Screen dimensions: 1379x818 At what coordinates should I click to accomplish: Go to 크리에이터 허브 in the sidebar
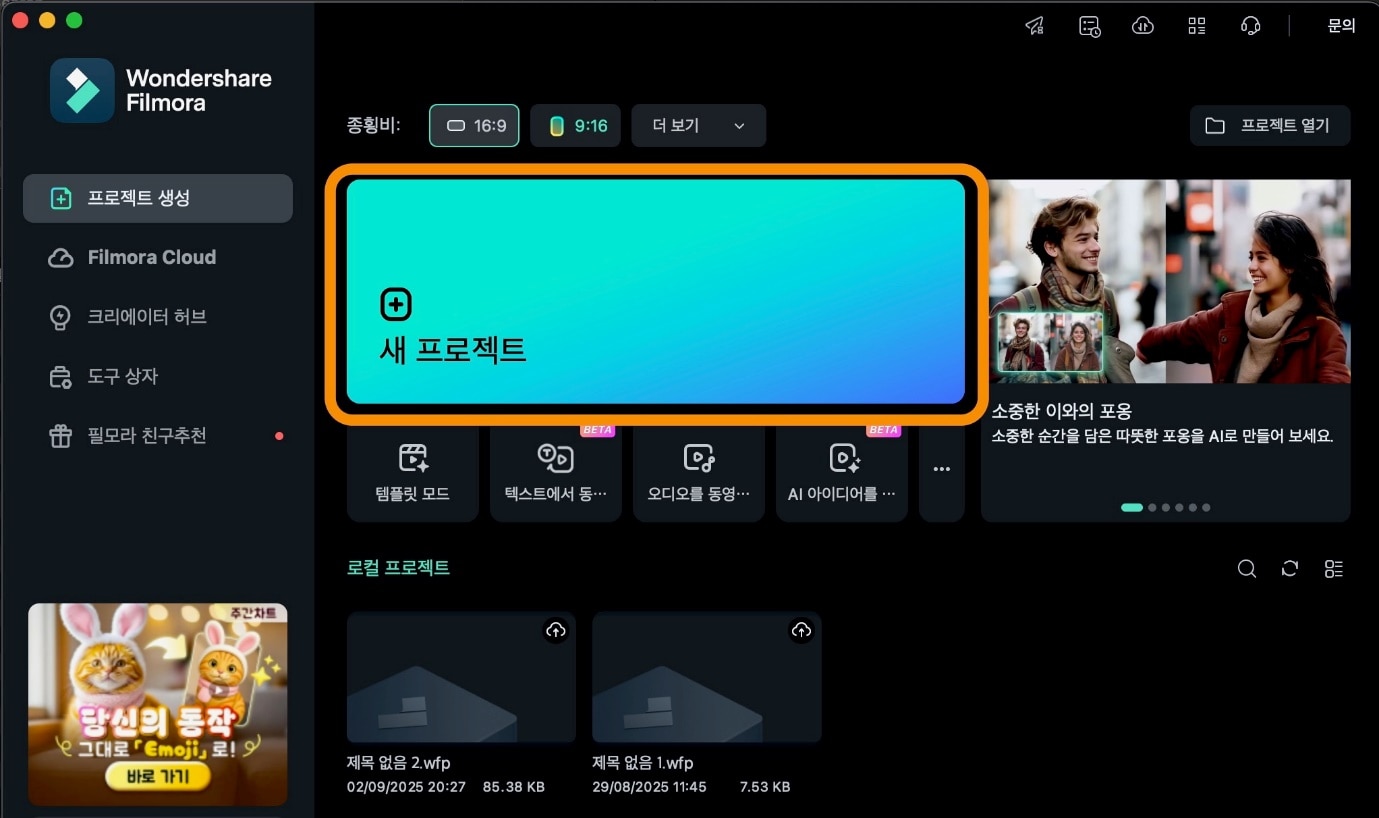(x=146, y=317)
